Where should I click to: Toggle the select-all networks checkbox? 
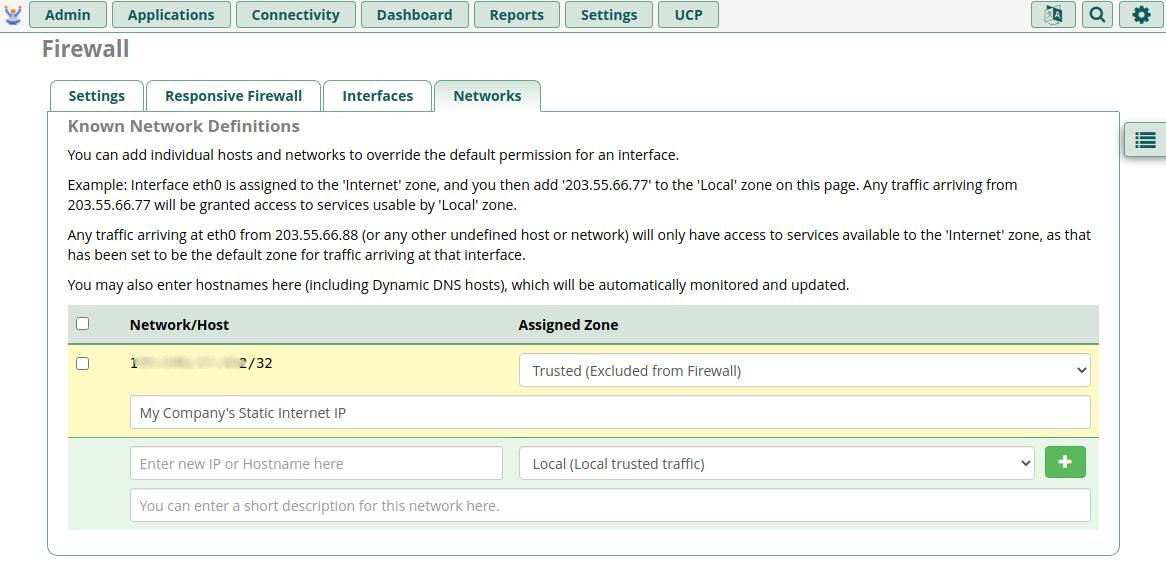83,323
